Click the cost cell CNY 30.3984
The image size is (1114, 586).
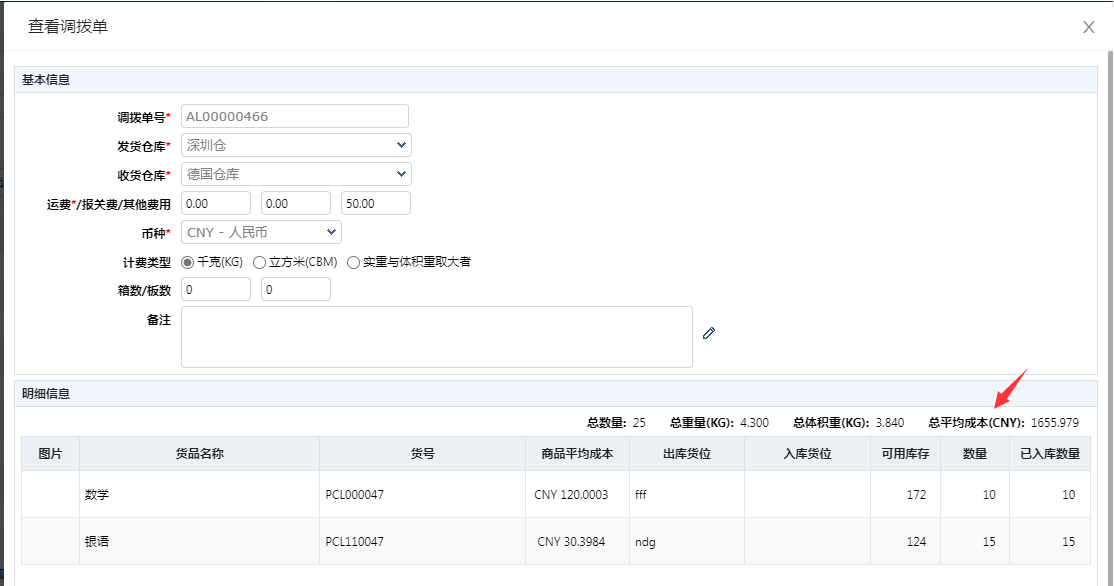578,541
